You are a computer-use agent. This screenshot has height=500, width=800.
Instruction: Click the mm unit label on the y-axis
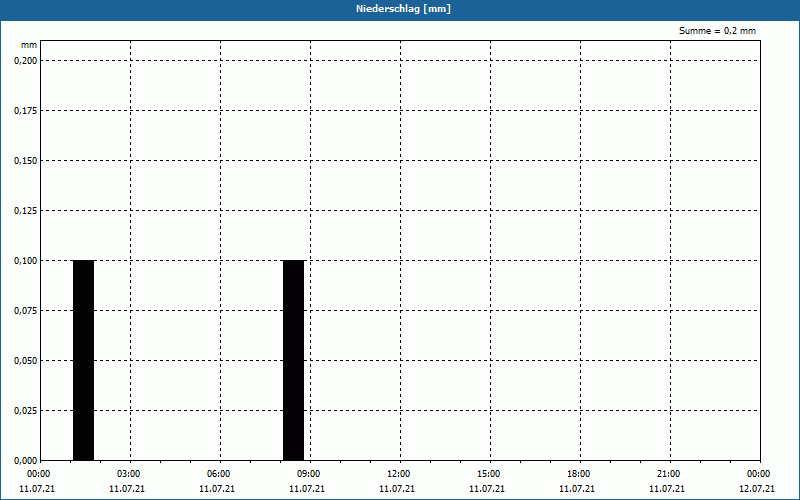tap(29, 45)
